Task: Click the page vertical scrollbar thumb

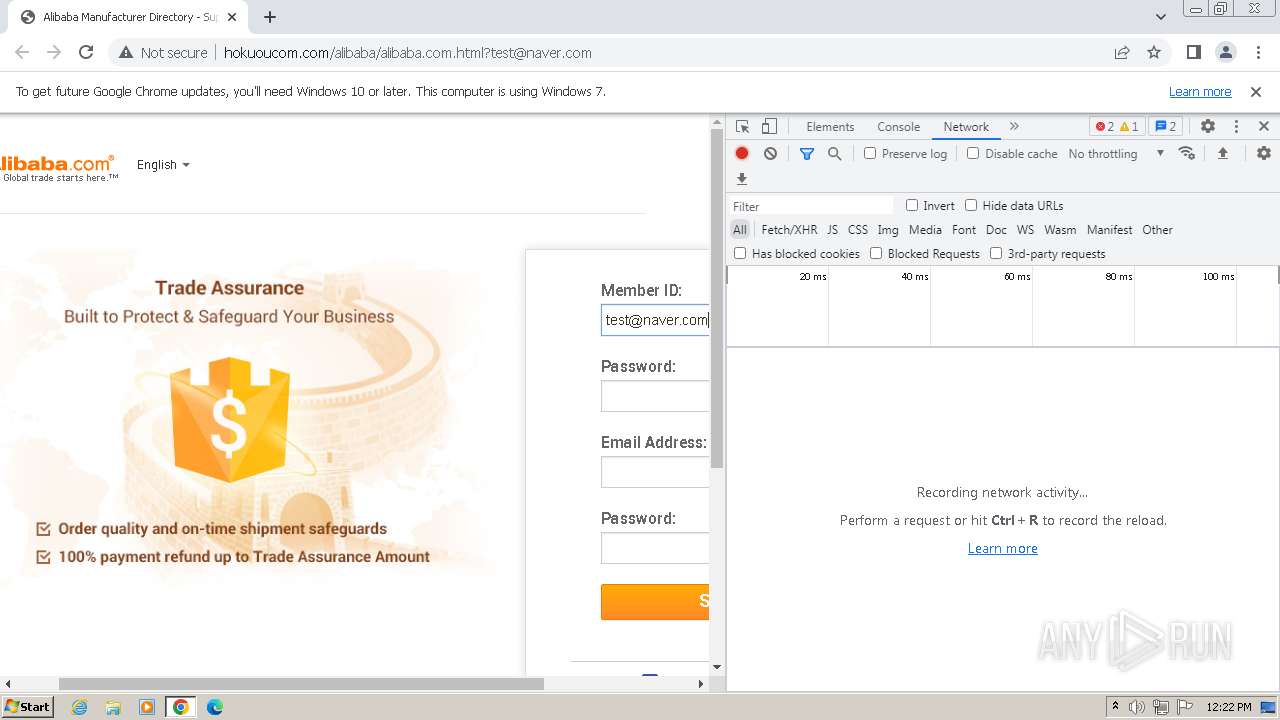Action: point(717,299)
